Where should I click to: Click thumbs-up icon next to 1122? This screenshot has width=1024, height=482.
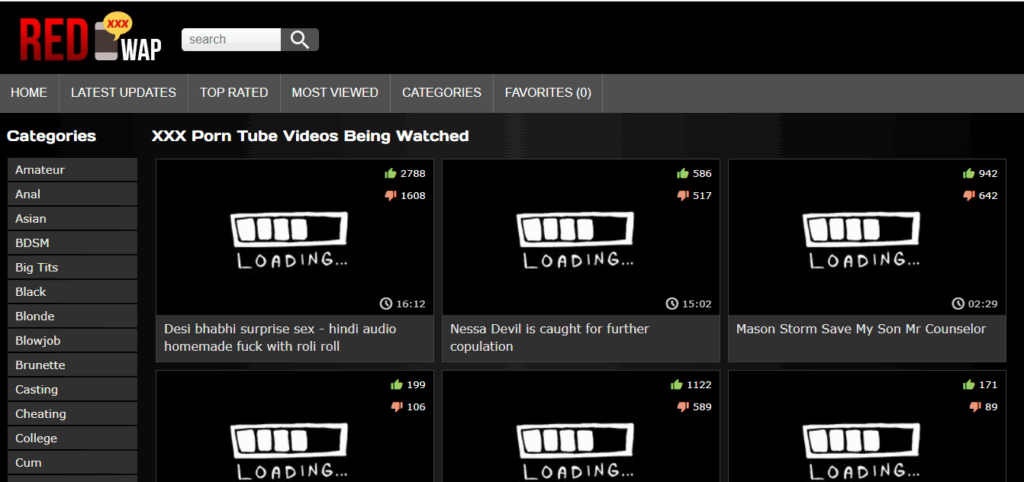pyautogui.click(x=677, y=384)
